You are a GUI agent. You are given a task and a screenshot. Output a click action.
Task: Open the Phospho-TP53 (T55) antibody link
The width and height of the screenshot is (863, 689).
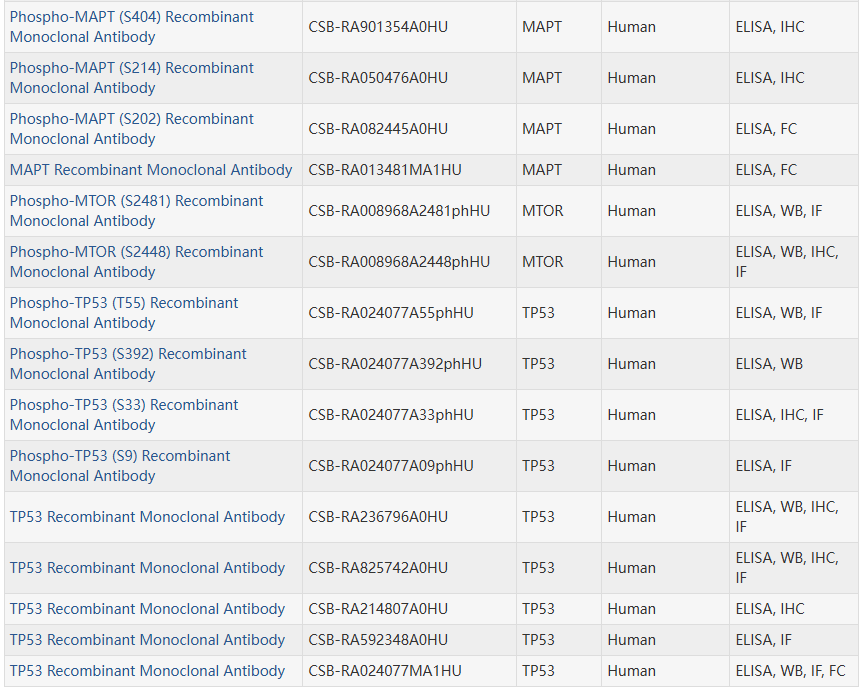[124, 303]
